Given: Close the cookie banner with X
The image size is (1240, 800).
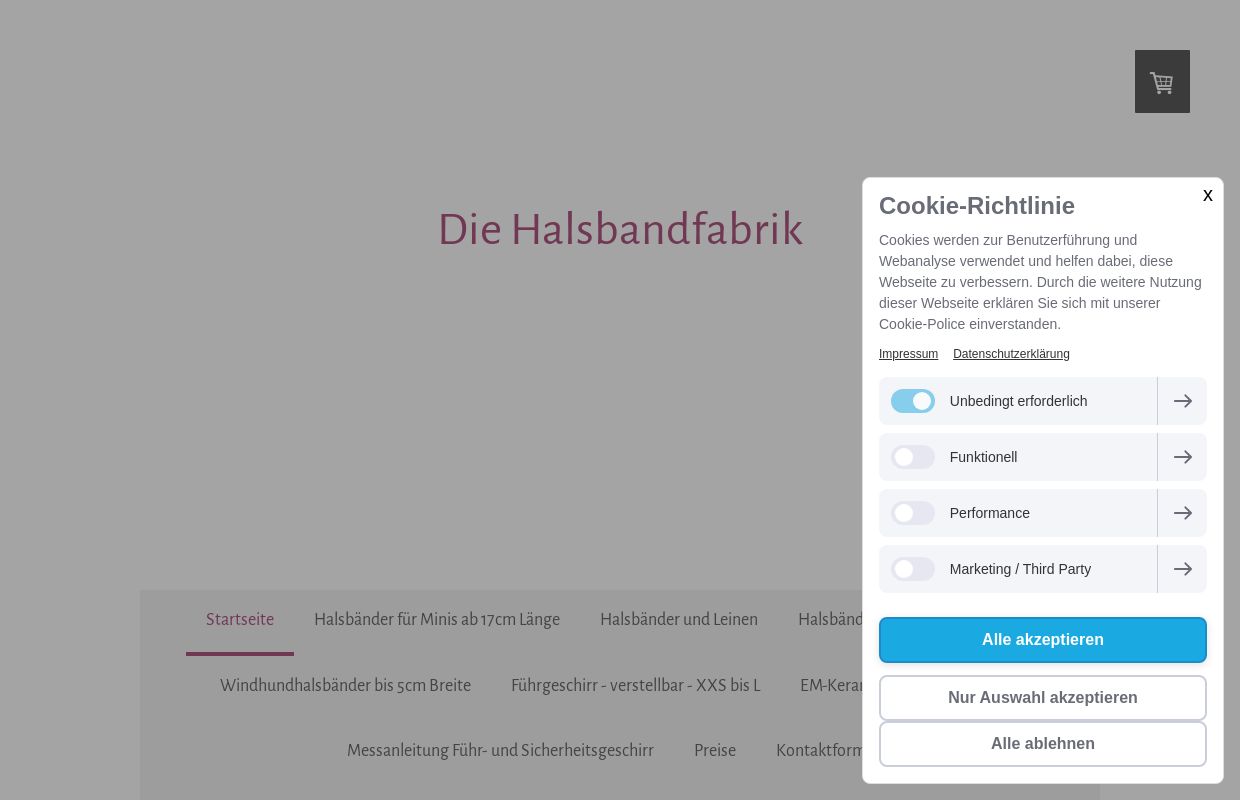Looking at the screenshot, I should pyautogui.click(x=1207, y=196).
